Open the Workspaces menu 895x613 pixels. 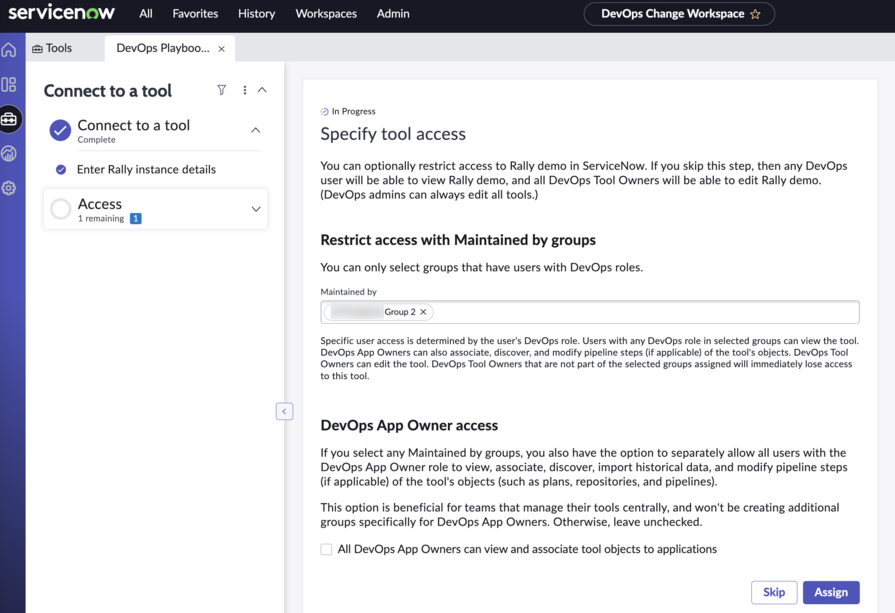[326, 14]
